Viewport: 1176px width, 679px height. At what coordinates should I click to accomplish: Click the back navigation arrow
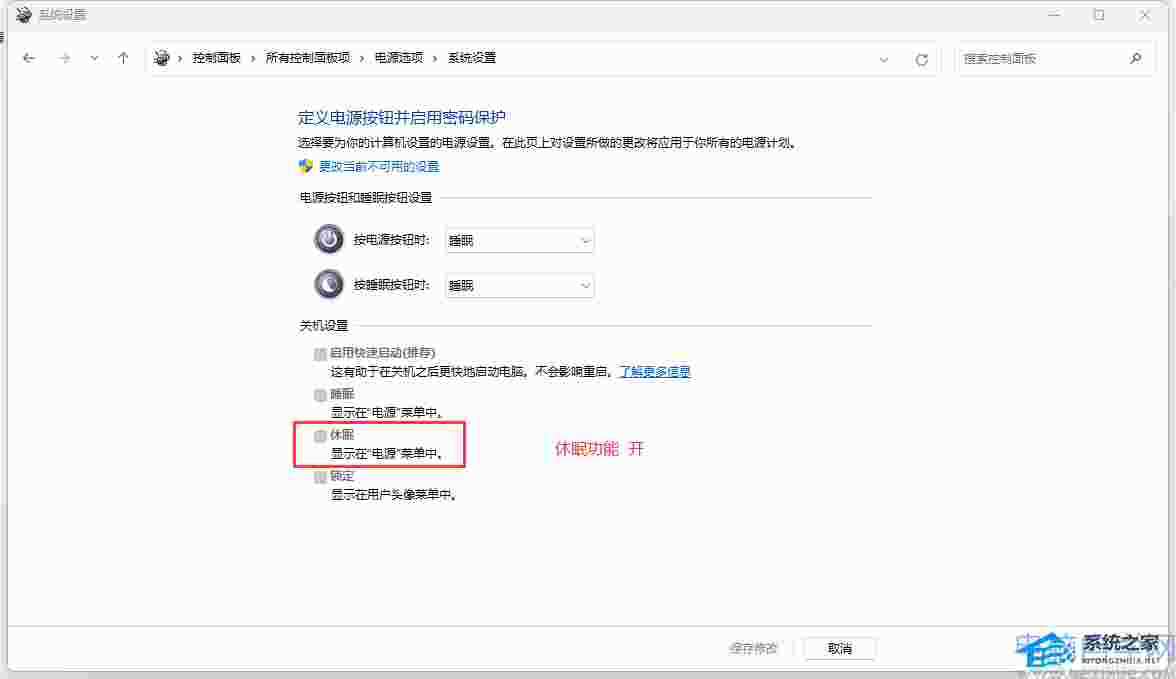pyautogui.click(x=29, y=58)
